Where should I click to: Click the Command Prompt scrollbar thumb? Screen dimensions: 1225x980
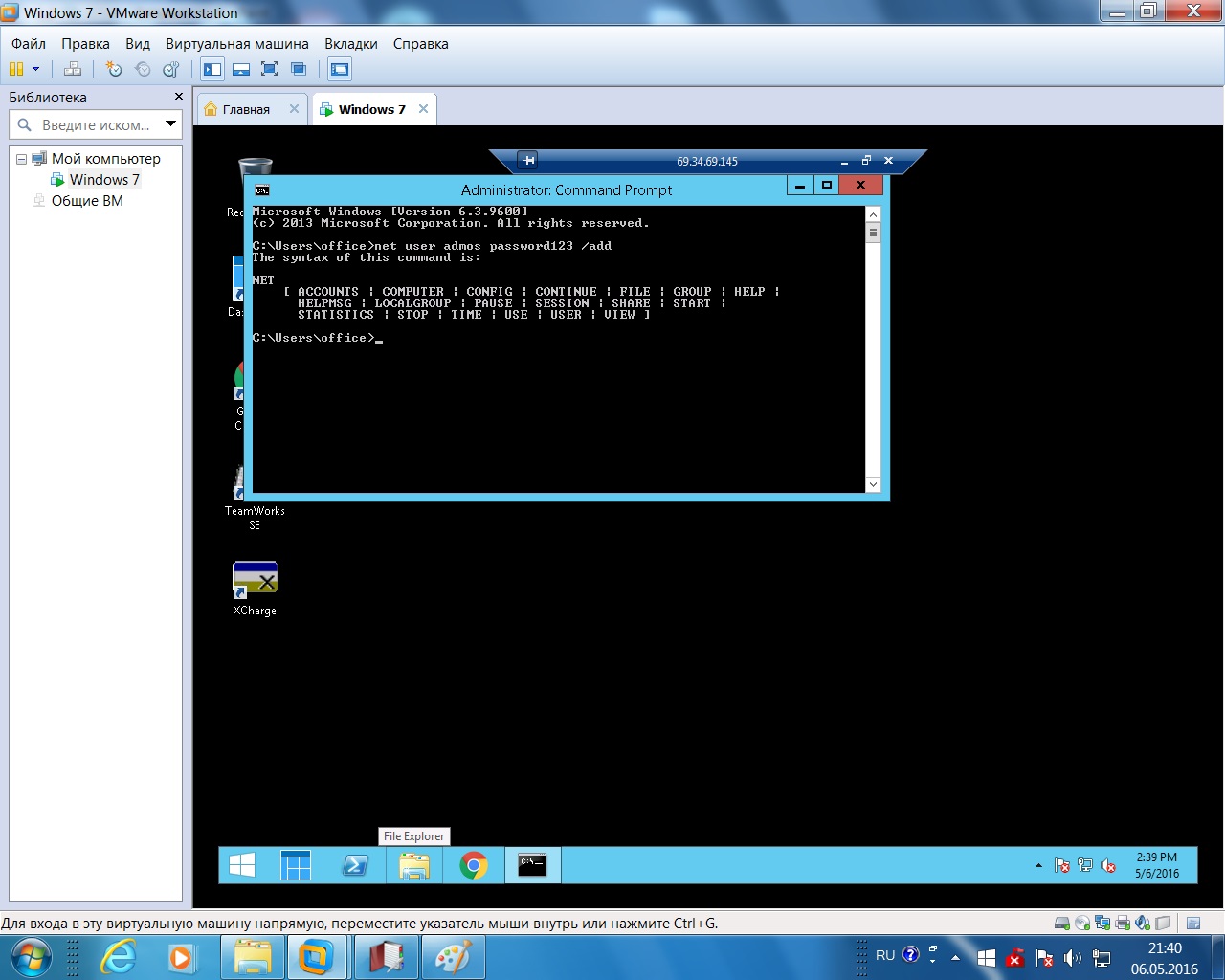point(873,233)
